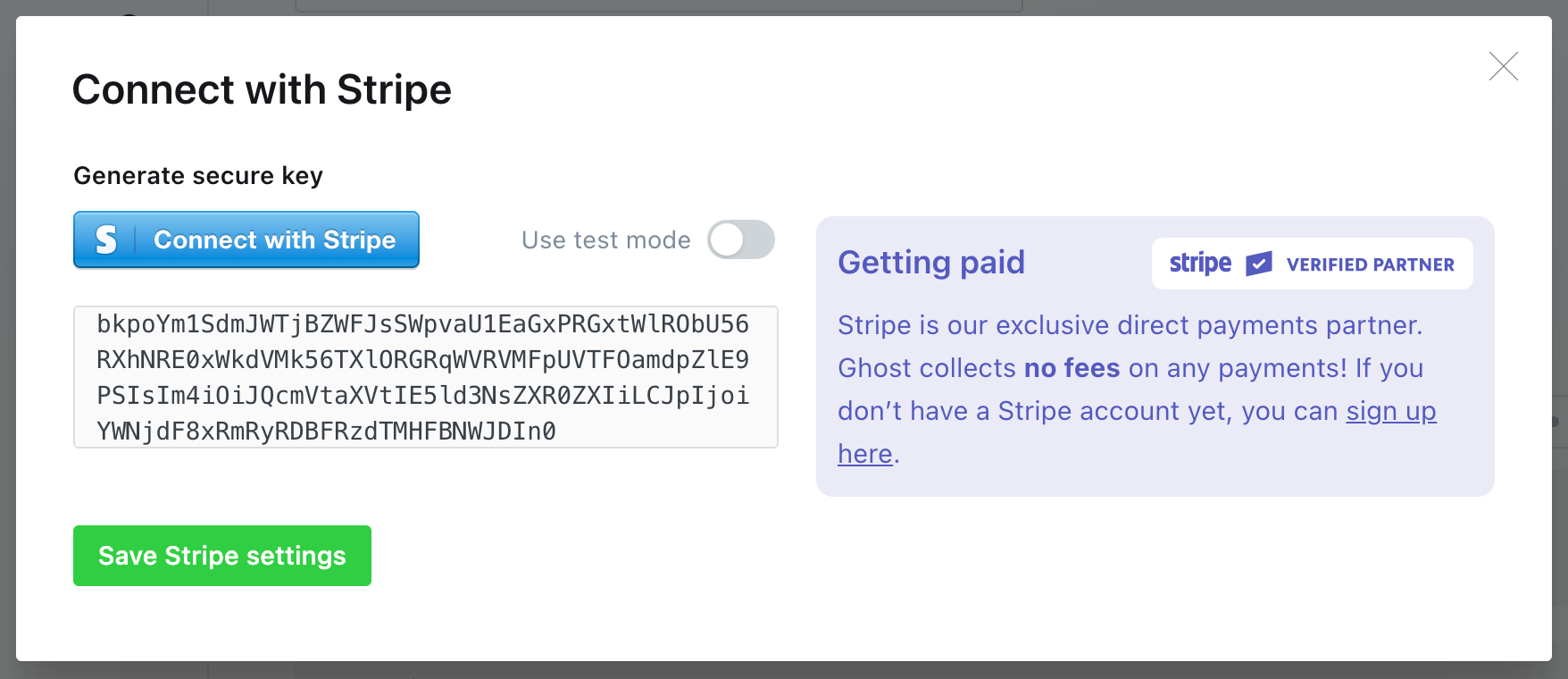1568x679 pixels.
Task: Place cursor in key line starting bkpoYm1
Action: click(423, 324)
